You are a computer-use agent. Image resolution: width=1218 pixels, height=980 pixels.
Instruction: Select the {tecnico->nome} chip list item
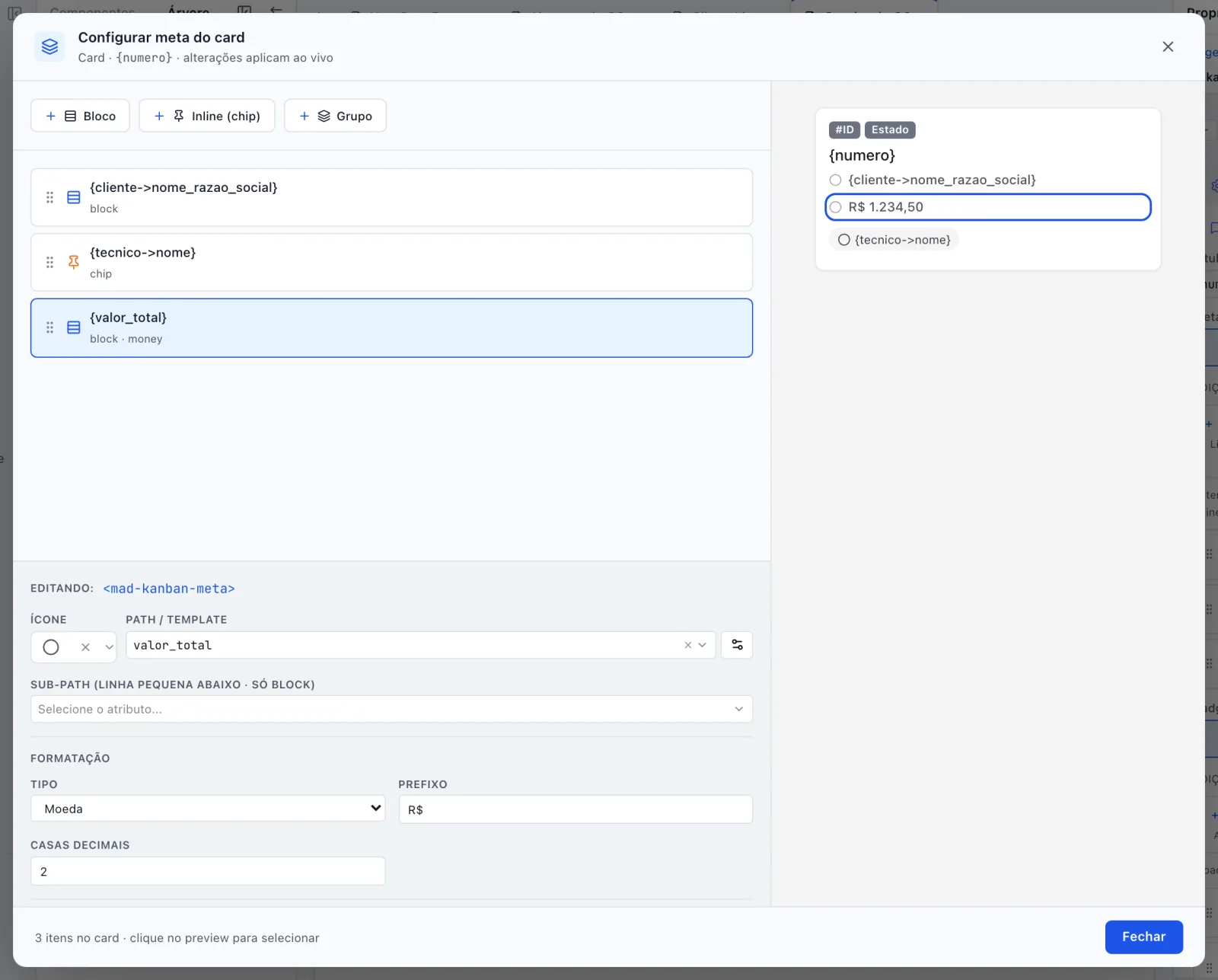click(x=391, y=262)
